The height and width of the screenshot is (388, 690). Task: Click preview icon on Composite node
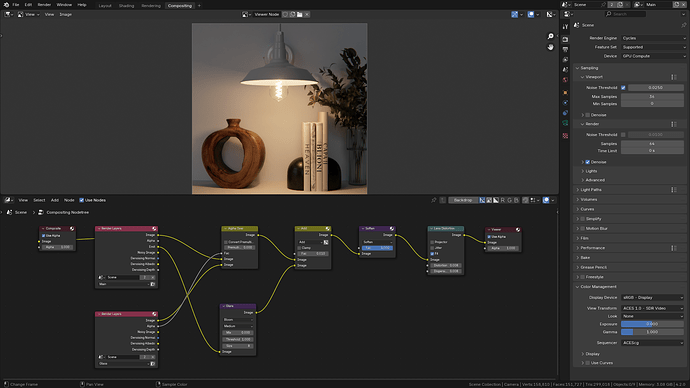tap(72, 229)
